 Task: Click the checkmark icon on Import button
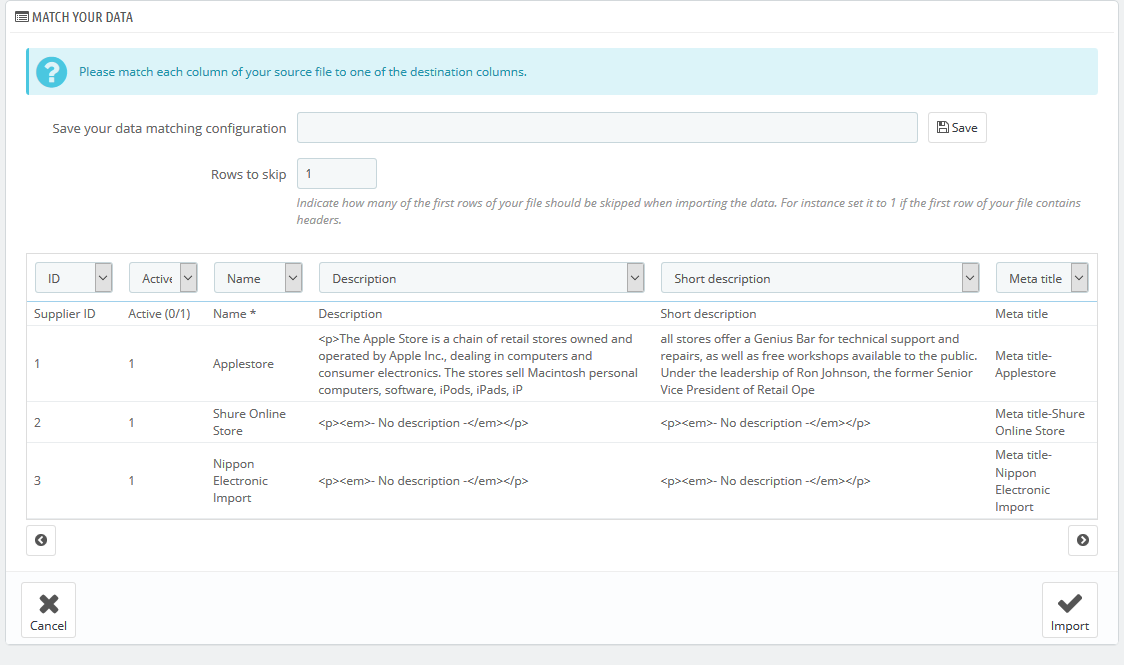pyautogui.click(x=1069, y=602)
